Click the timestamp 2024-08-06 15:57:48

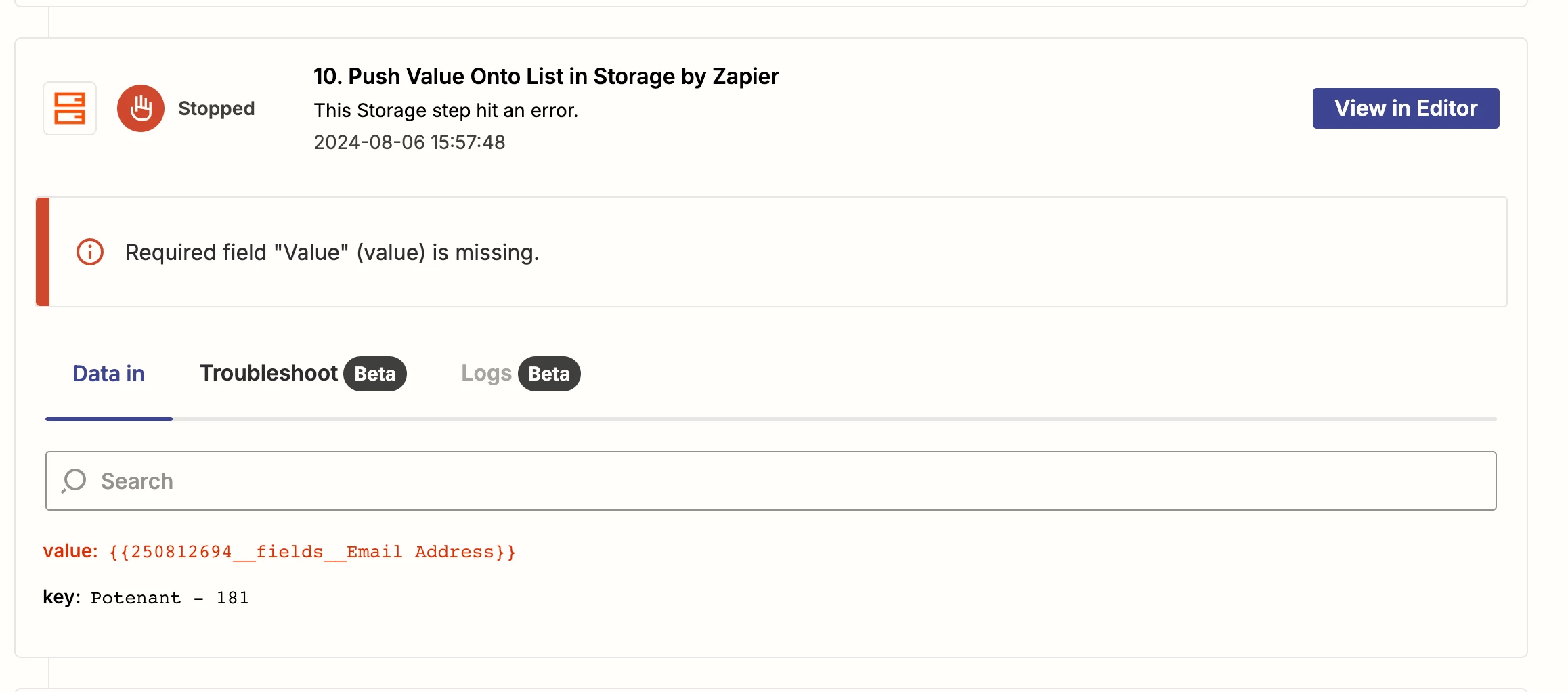409,142
